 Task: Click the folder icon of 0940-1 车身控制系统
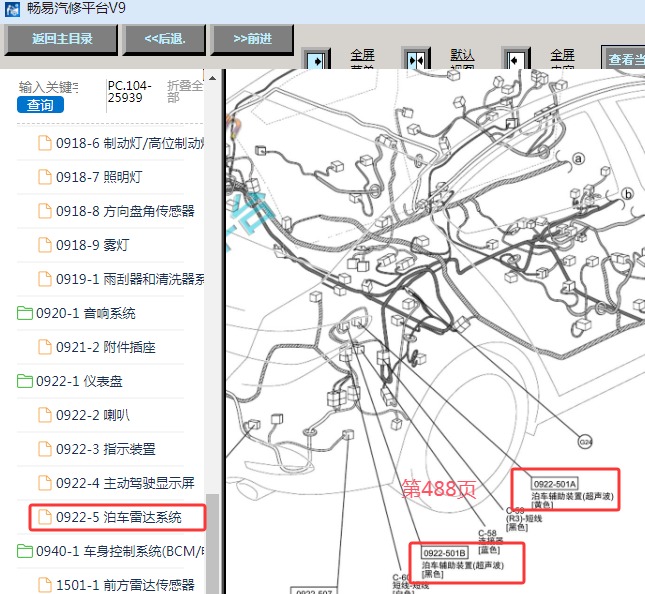[25, 551]
